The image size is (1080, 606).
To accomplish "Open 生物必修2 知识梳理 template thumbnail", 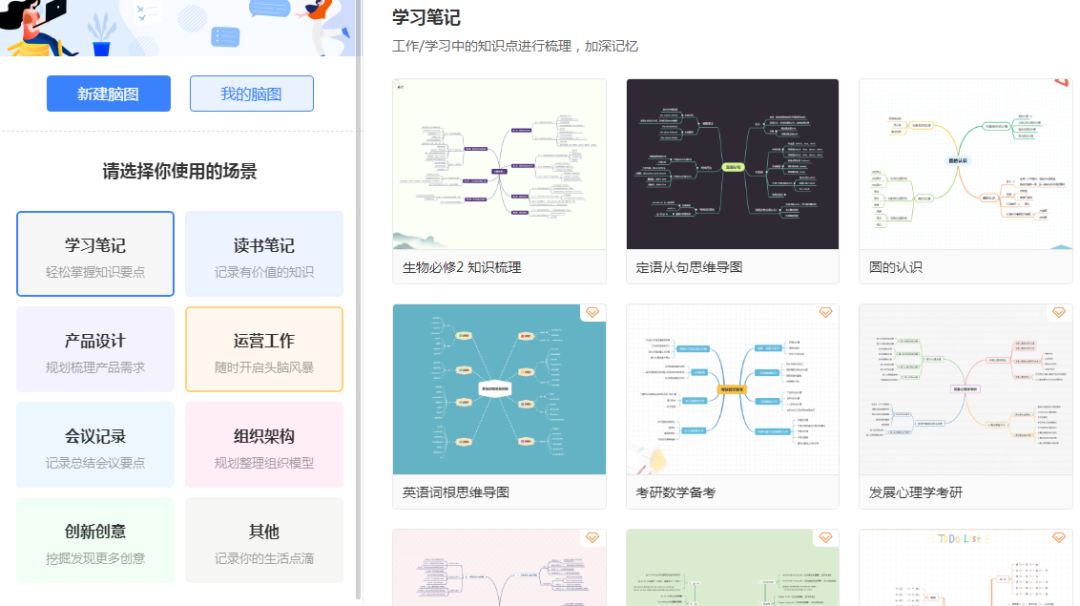I will click(499, 164).
